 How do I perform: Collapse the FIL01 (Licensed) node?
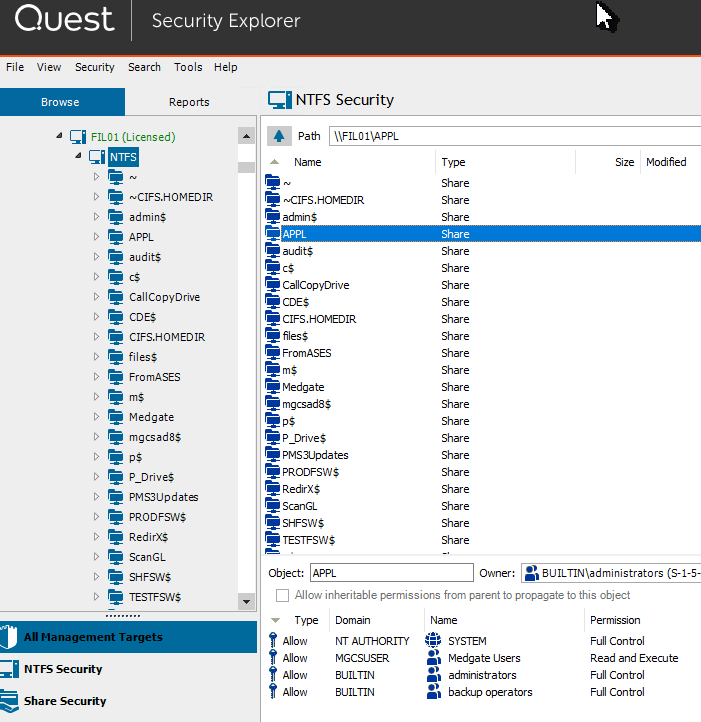click(x=59, y=136)
